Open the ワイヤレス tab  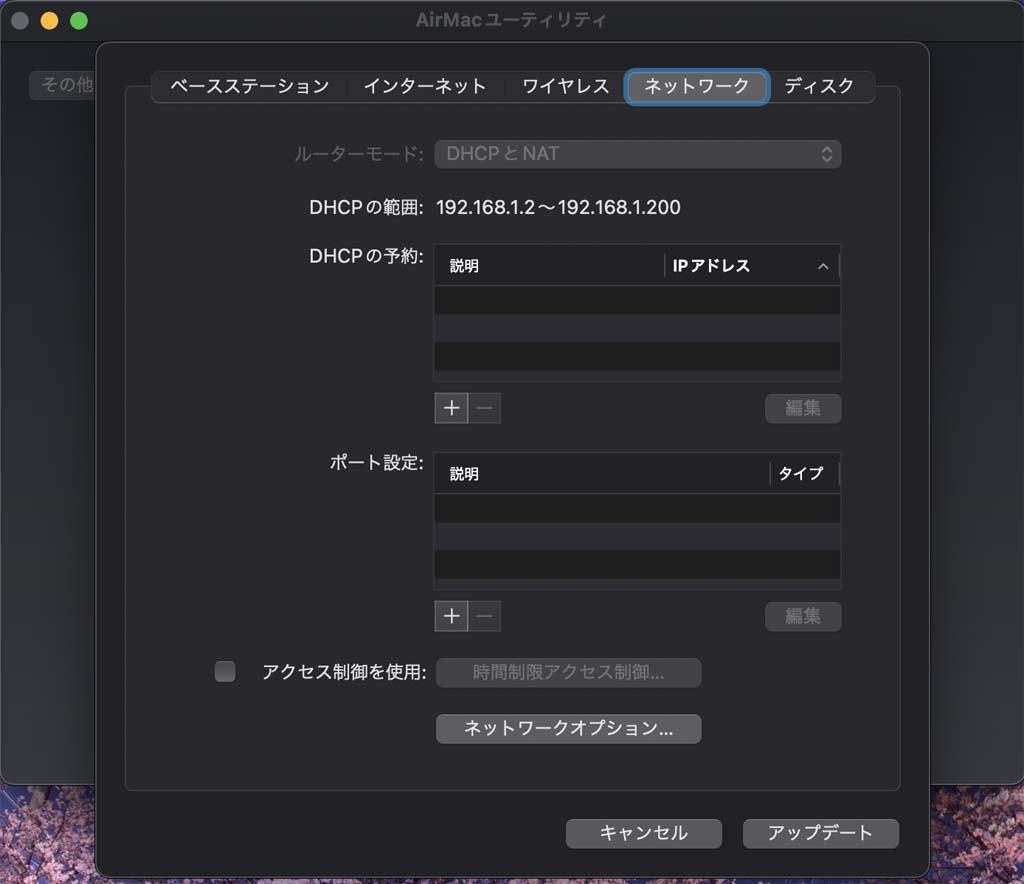pyautogui.click(x=565, y=86)
